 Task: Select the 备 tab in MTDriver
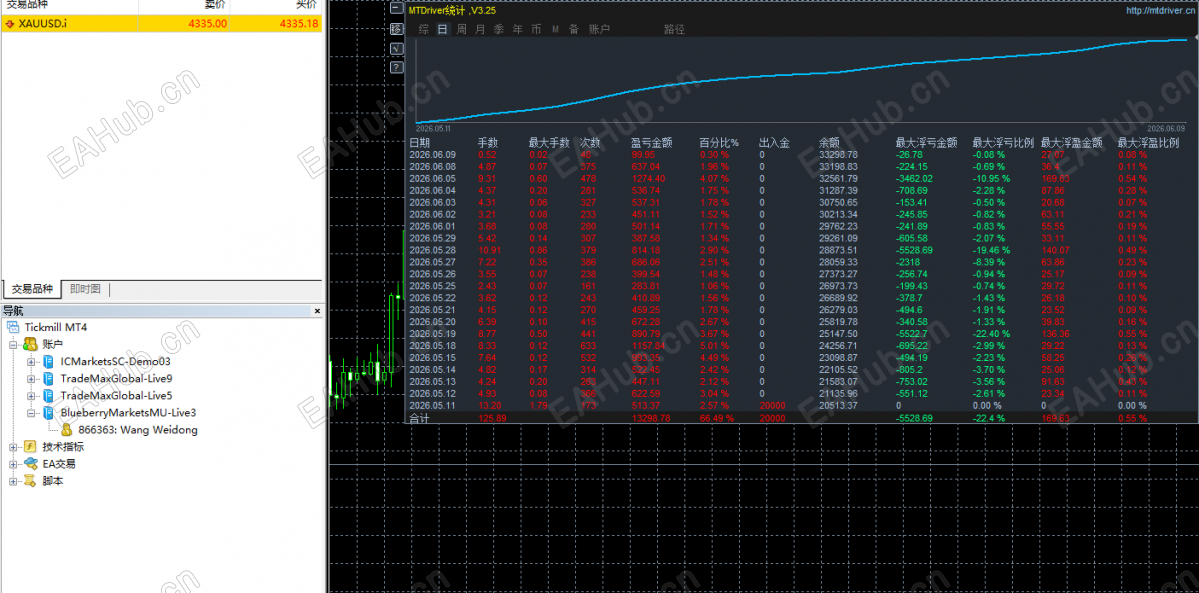(574, 29)
